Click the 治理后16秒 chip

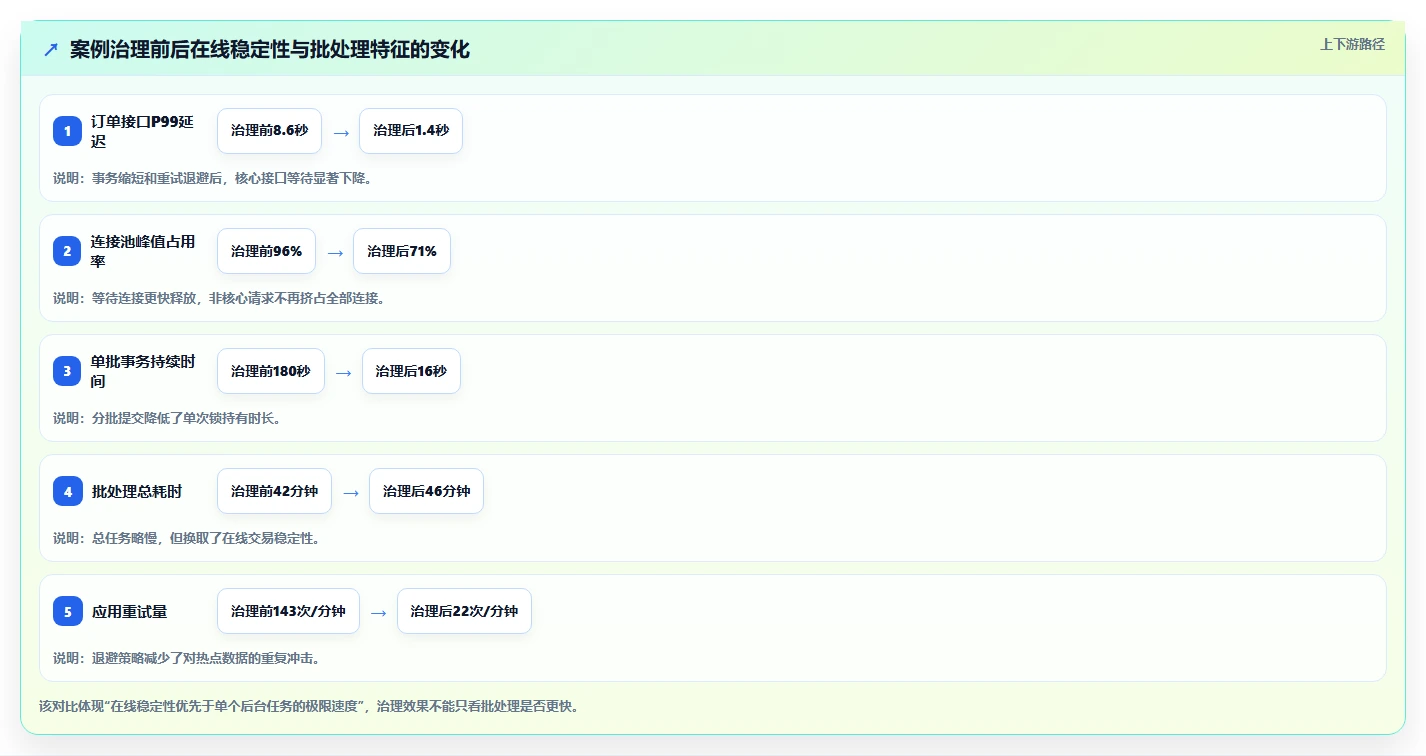tap(411, 371)
